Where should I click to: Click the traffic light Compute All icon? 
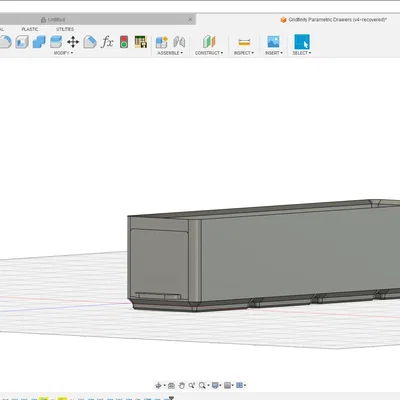(124, 42)
